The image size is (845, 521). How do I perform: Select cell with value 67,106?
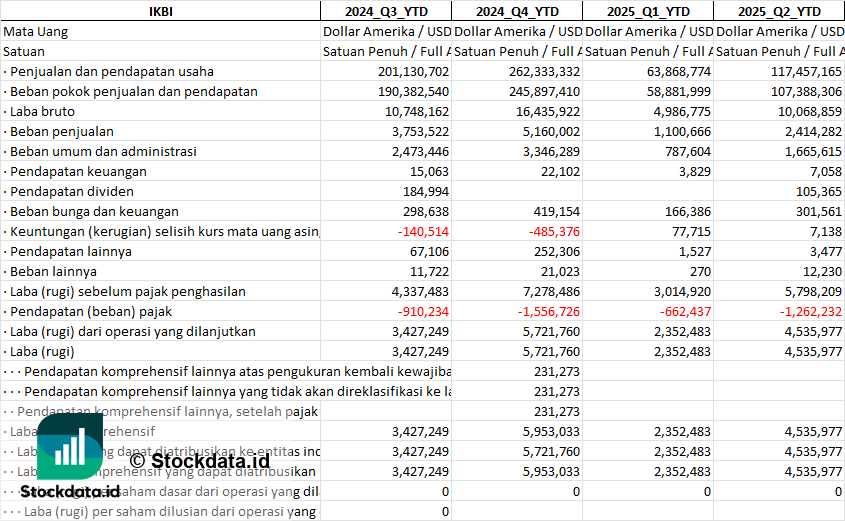click(386, 251)
